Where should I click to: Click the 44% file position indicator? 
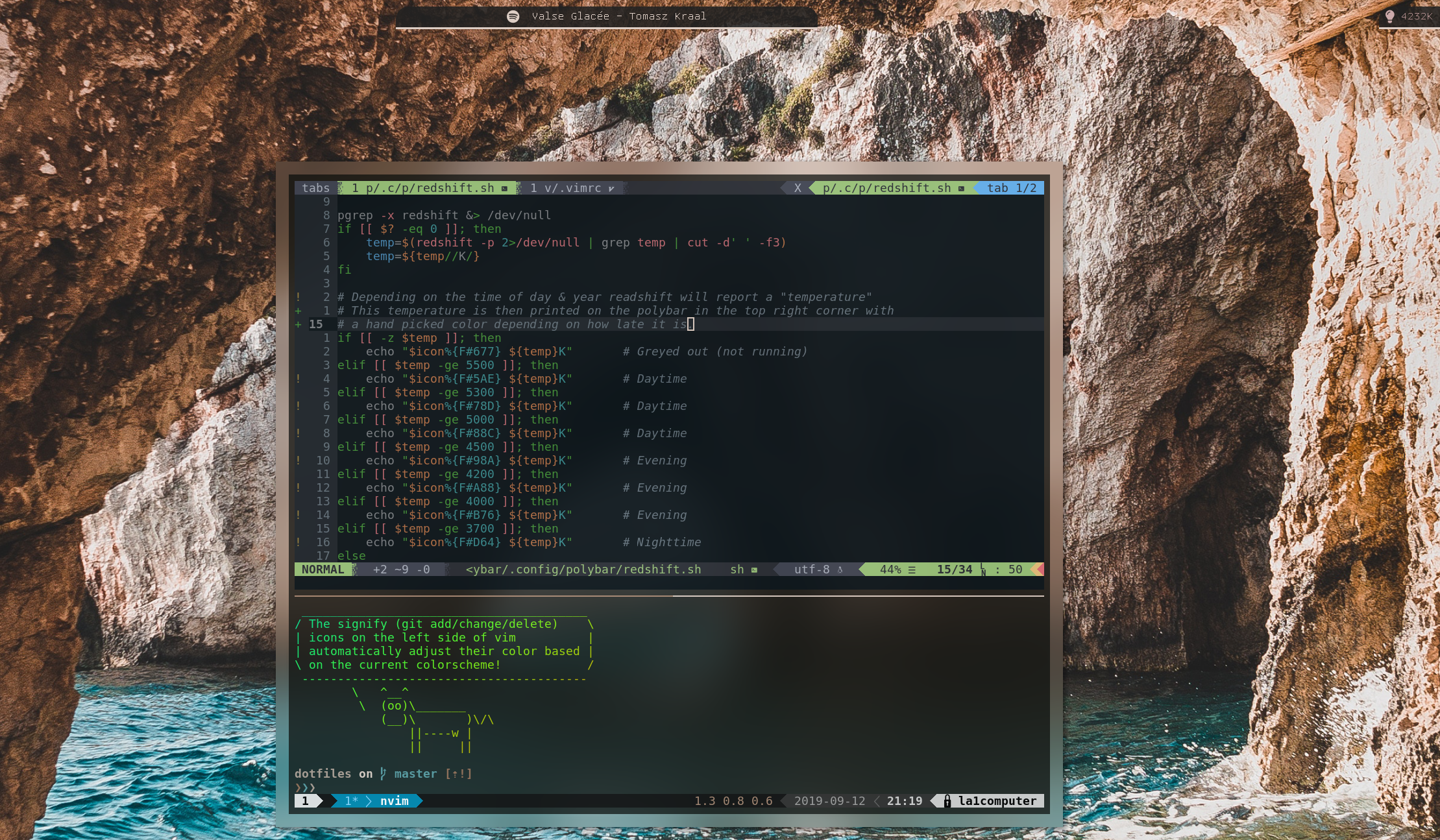[x=890, y=570]
